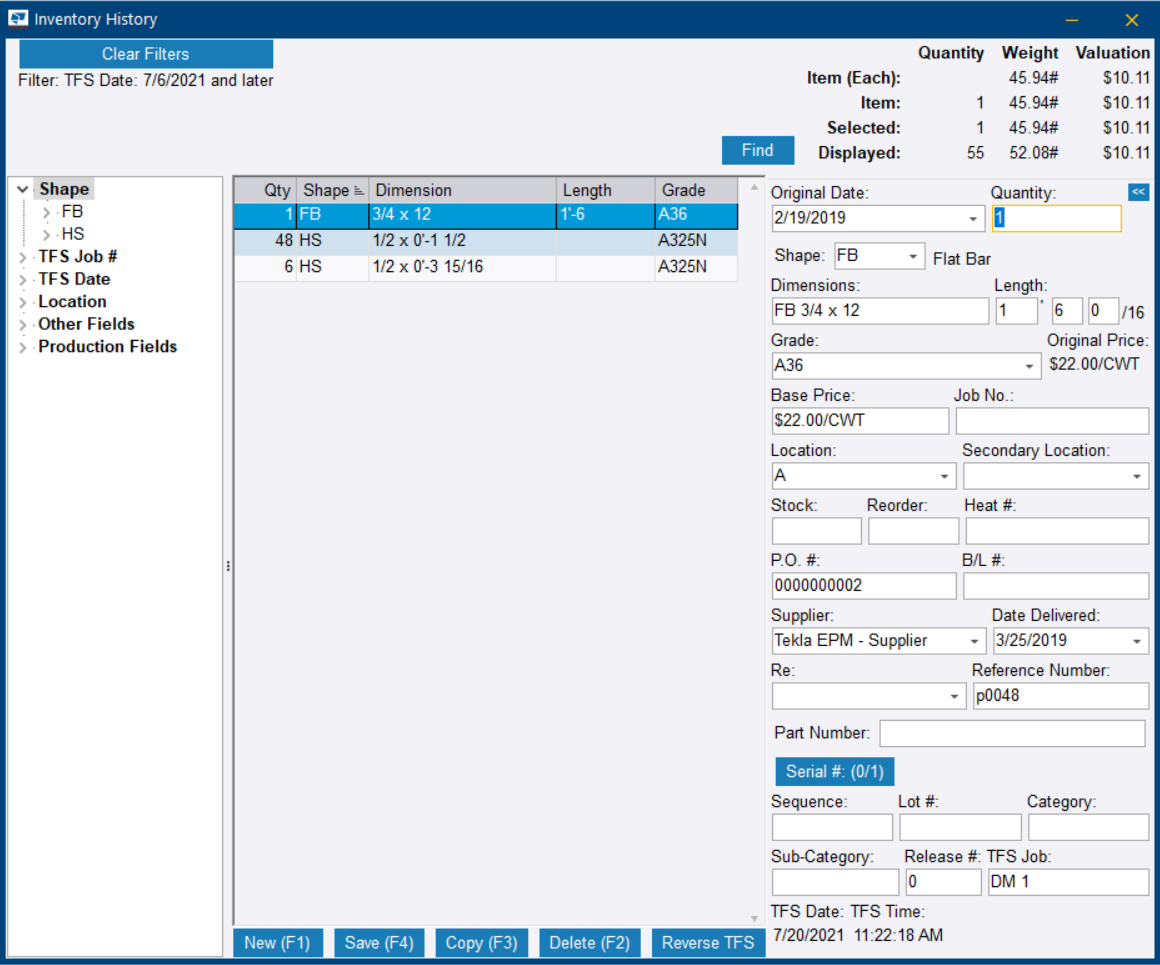Screen dimensions: 1160x965
Task: Click the Reorder input field
Action: (913, 531)
